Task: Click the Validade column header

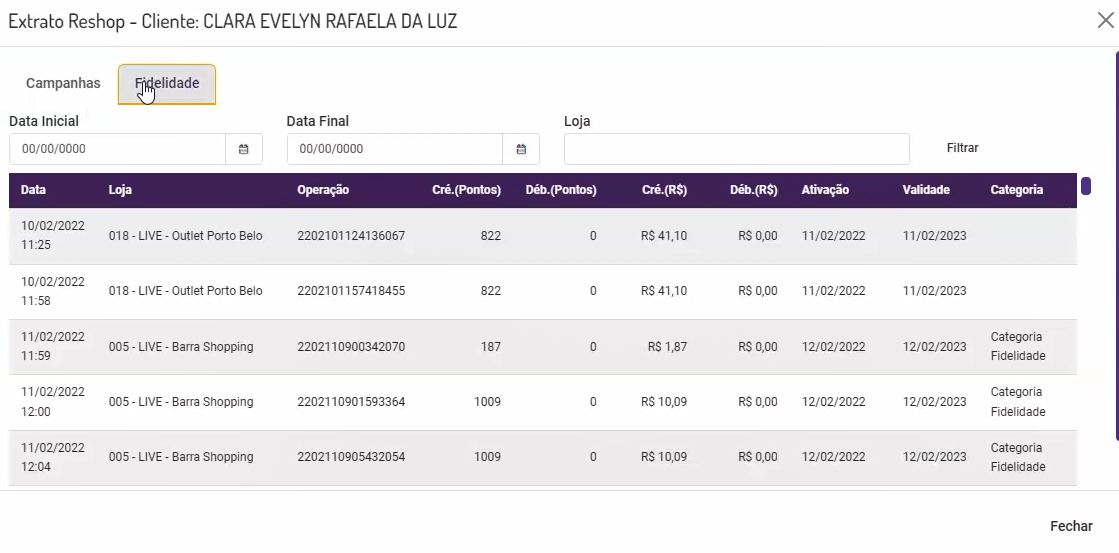Action: pyautogui.click(x=926, y=190)
